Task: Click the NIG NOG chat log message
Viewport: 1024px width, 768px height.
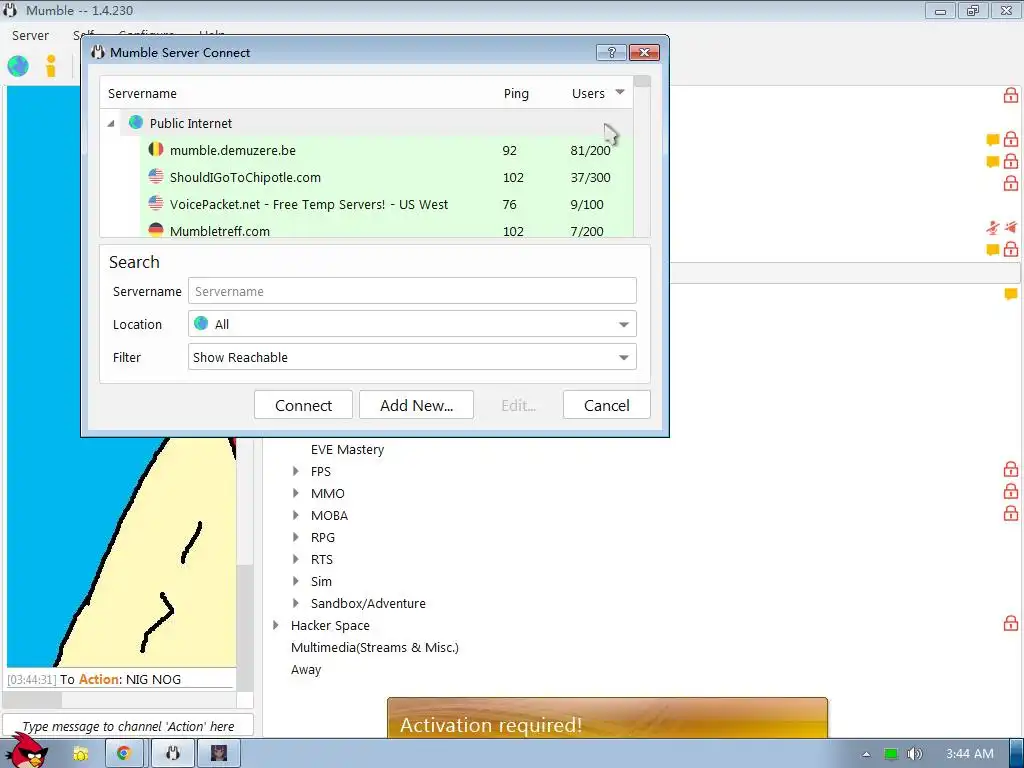Action: (120, 679)
